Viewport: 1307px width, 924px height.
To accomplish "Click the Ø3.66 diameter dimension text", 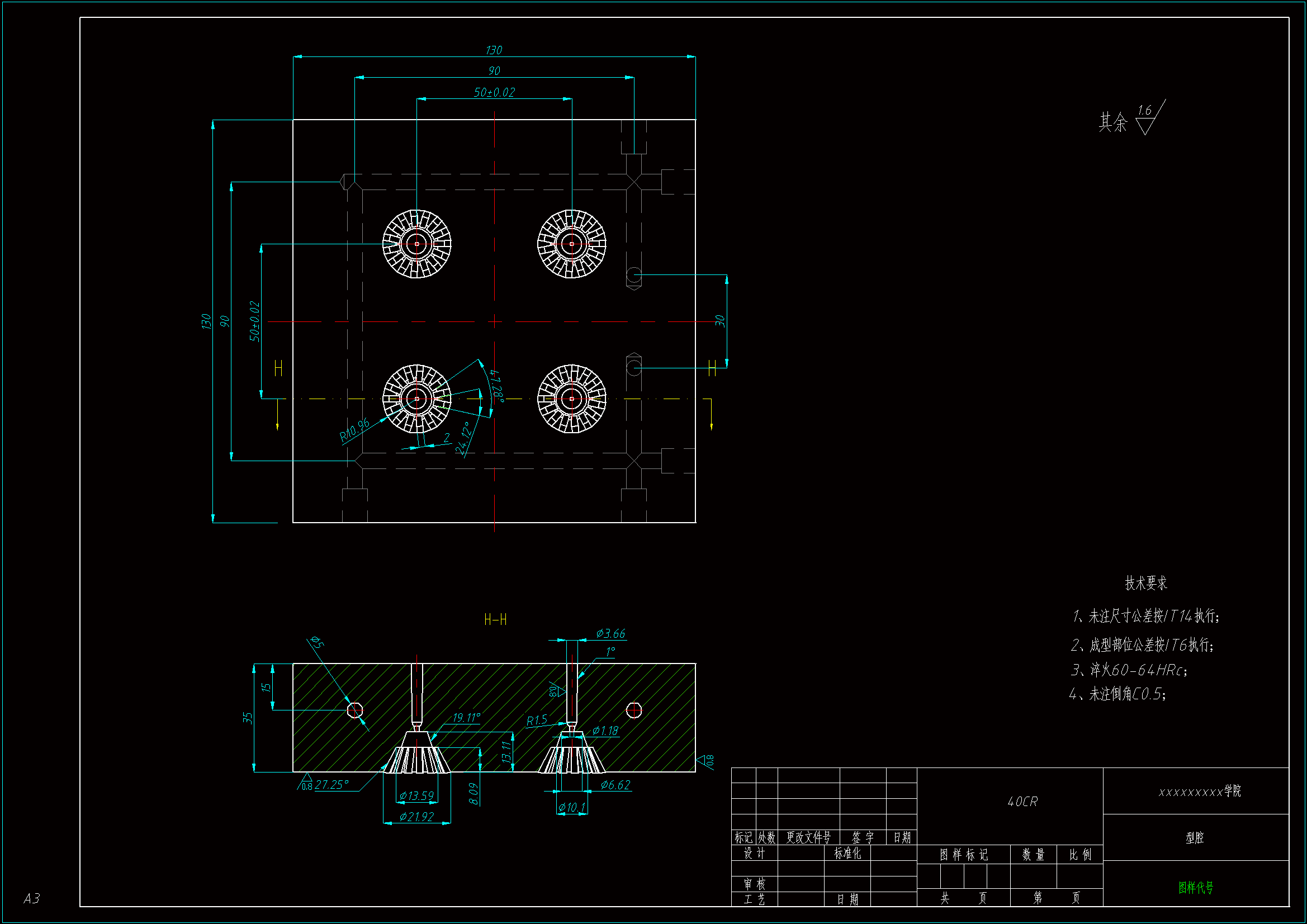I will [x=610, y=634].
